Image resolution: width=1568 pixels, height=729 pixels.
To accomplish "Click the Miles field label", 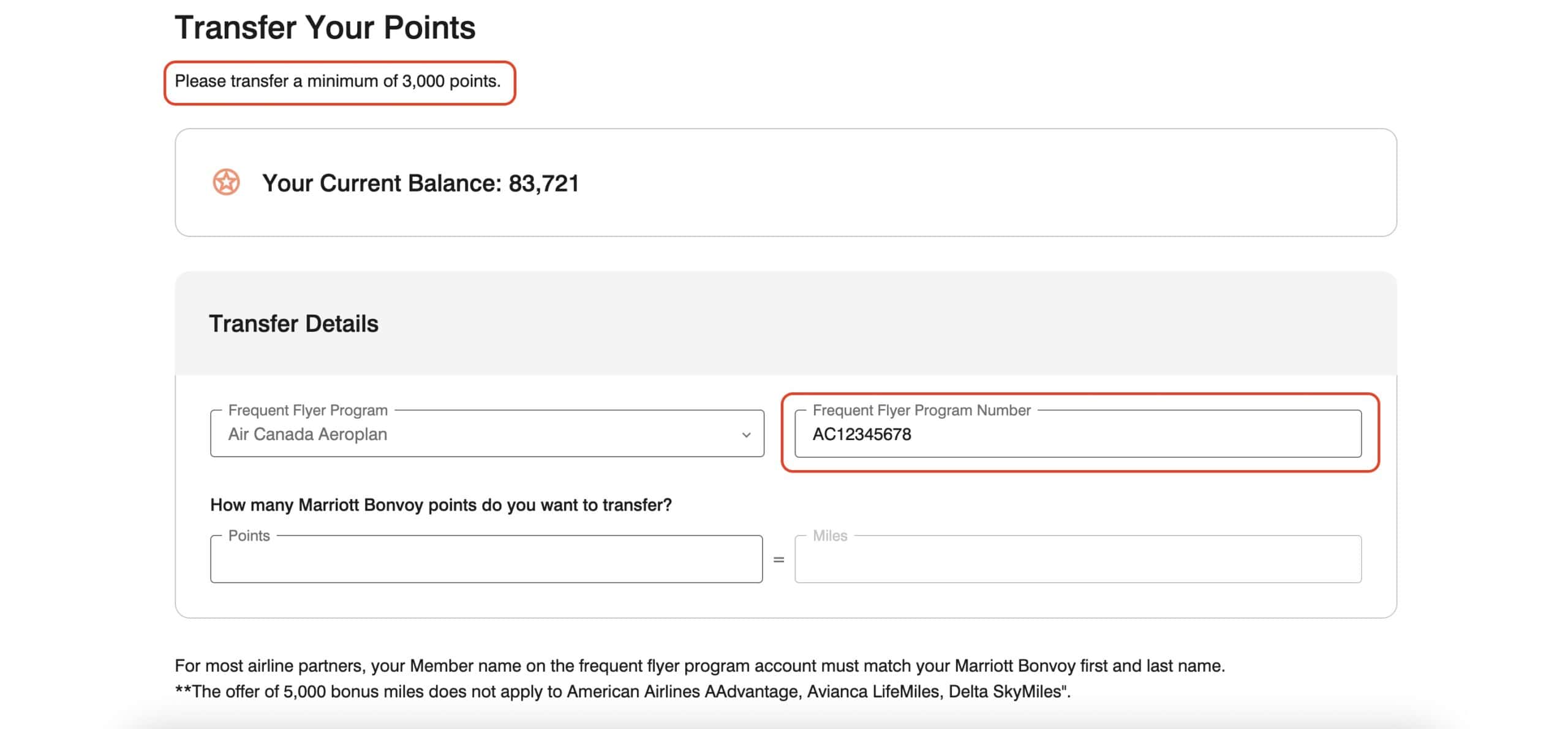I will pyautogui.click(x=830, y=536).
